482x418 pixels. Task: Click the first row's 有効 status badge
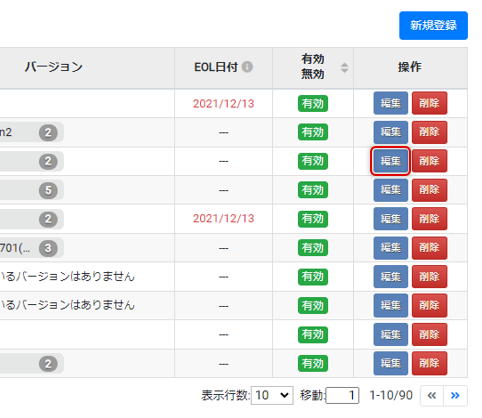(313, 104)
